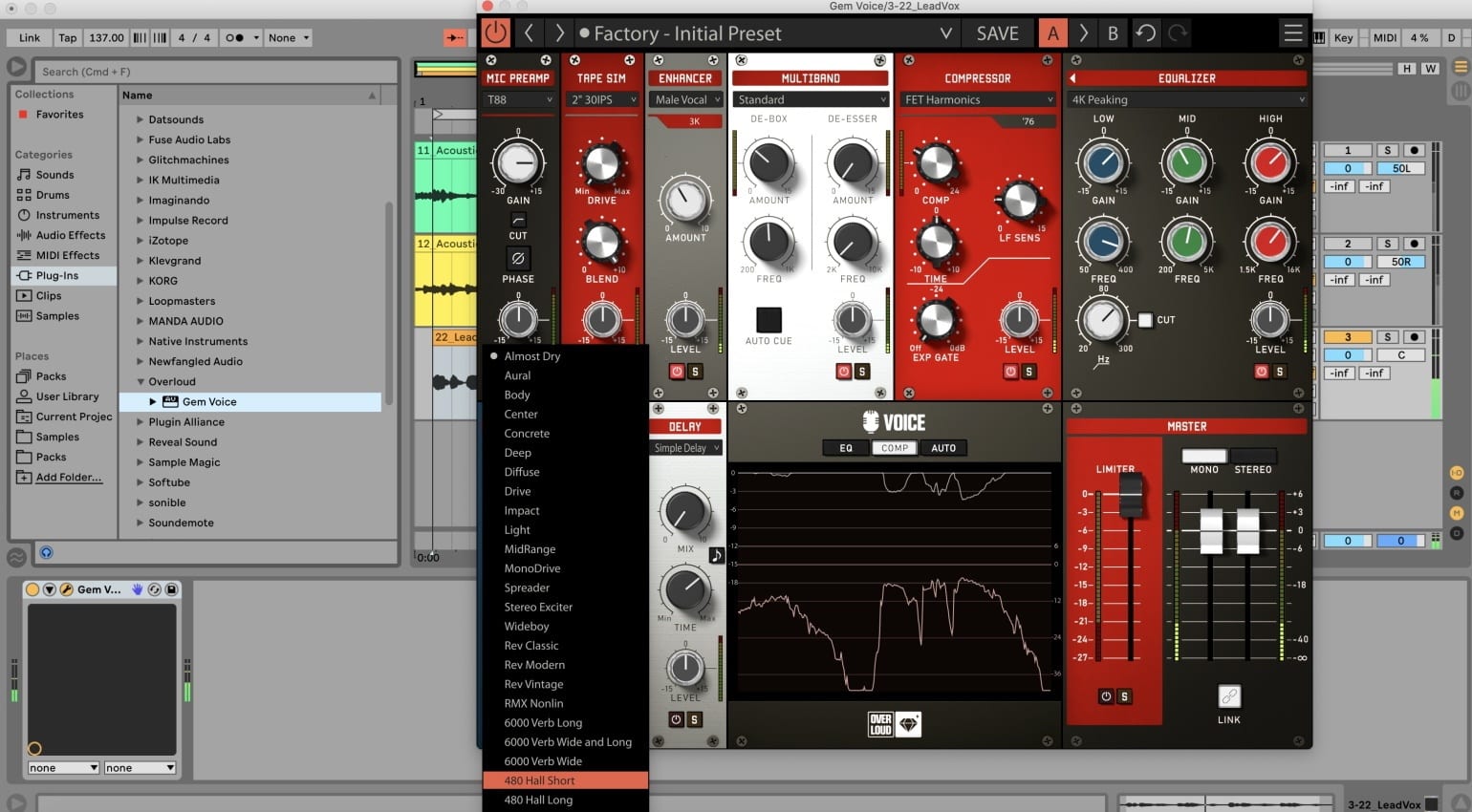Adjust the Limiter threshold fader
1472x812 pixels.
click(1131, 496)
